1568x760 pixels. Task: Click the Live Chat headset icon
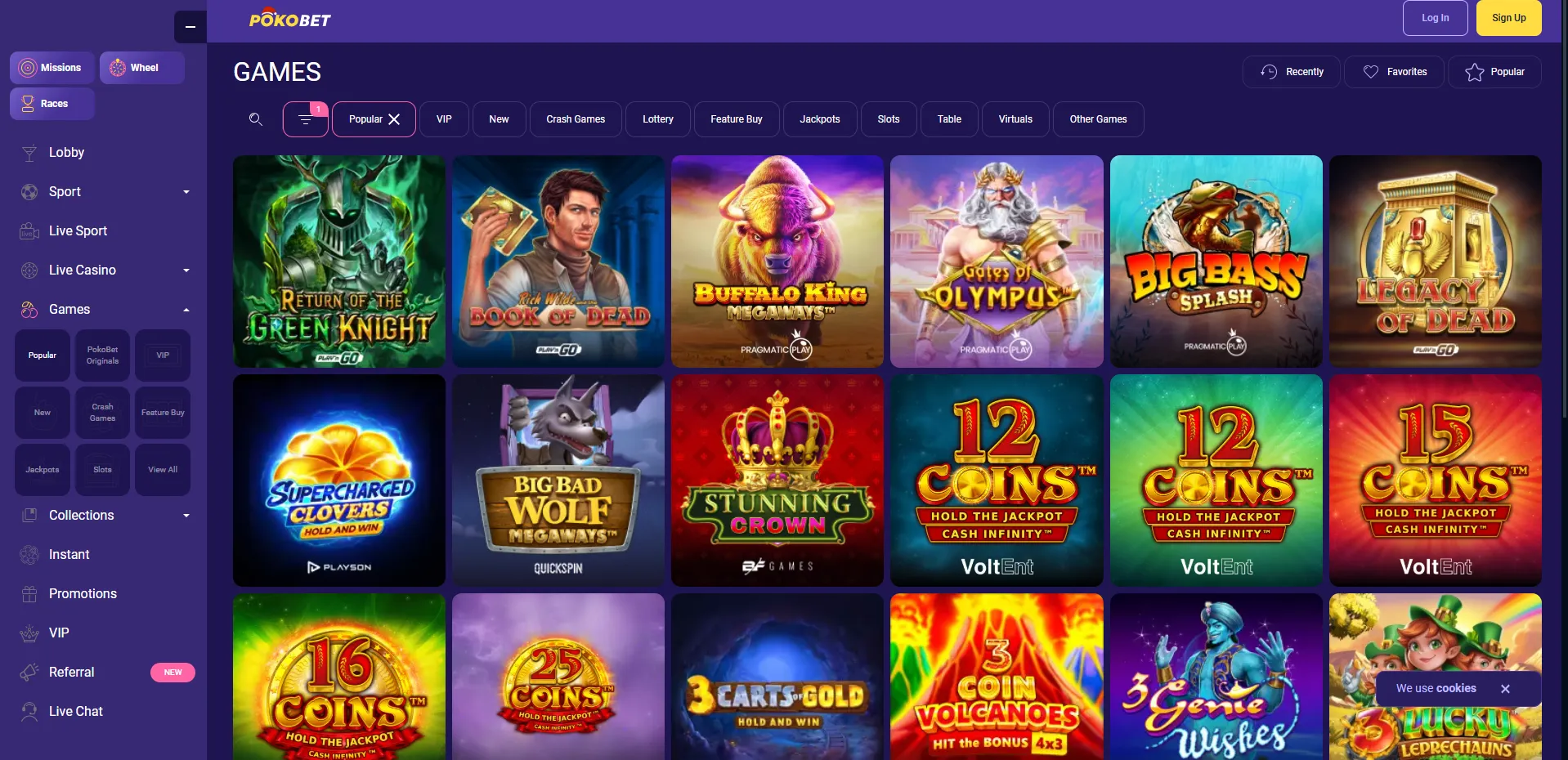pyautogui.click(x=29, y=712)
